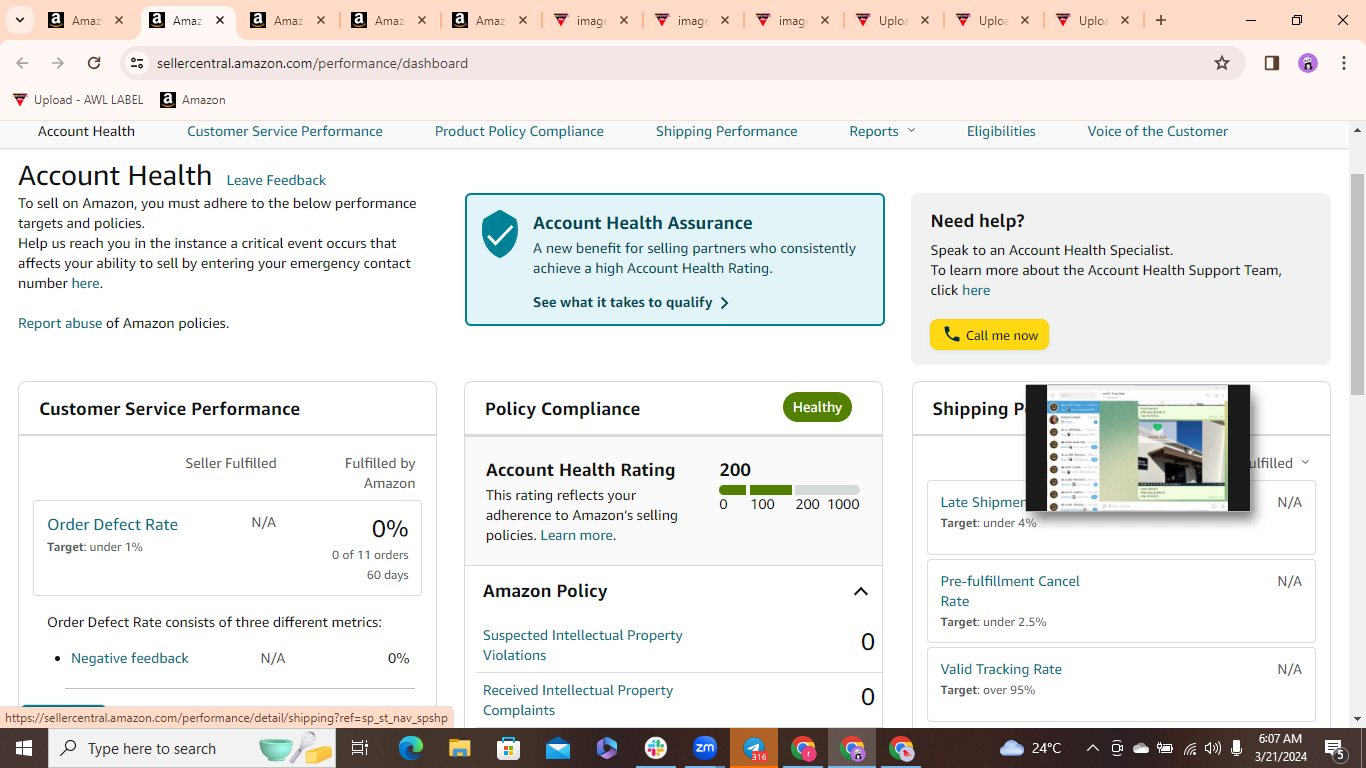Click the Account Health Rating value 200
The image size is (1366, 768).
point(735,470)
